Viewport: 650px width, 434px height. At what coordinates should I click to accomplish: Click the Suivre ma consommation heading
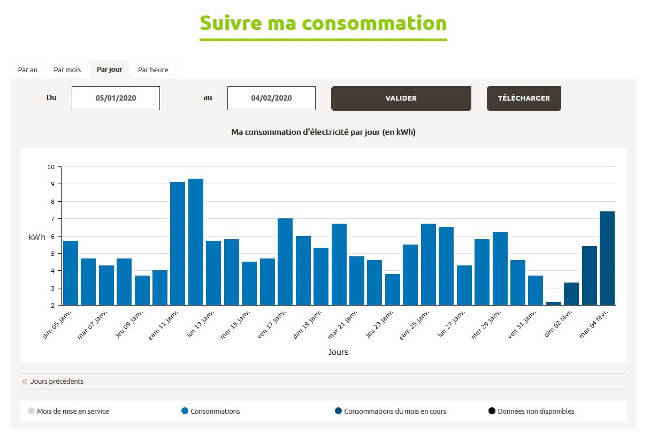coord(323,23)
